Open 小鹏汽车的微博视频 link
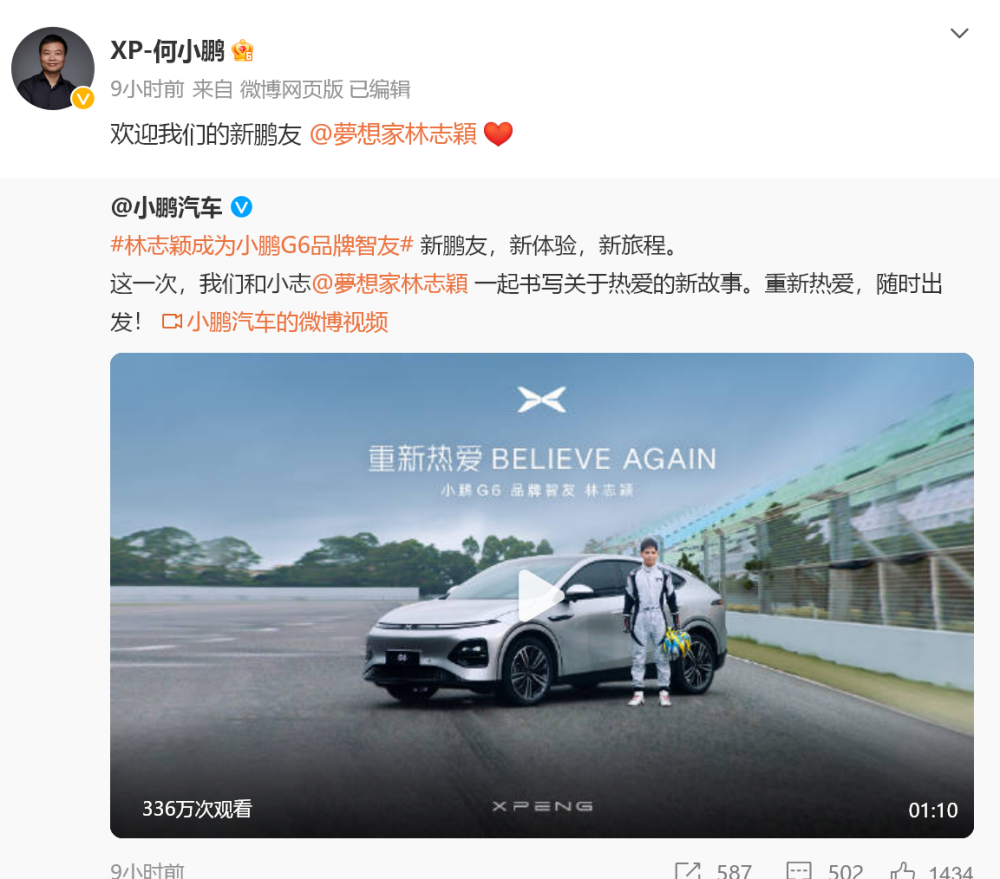This screenshot has height=879, width=1000. [288, 322]
